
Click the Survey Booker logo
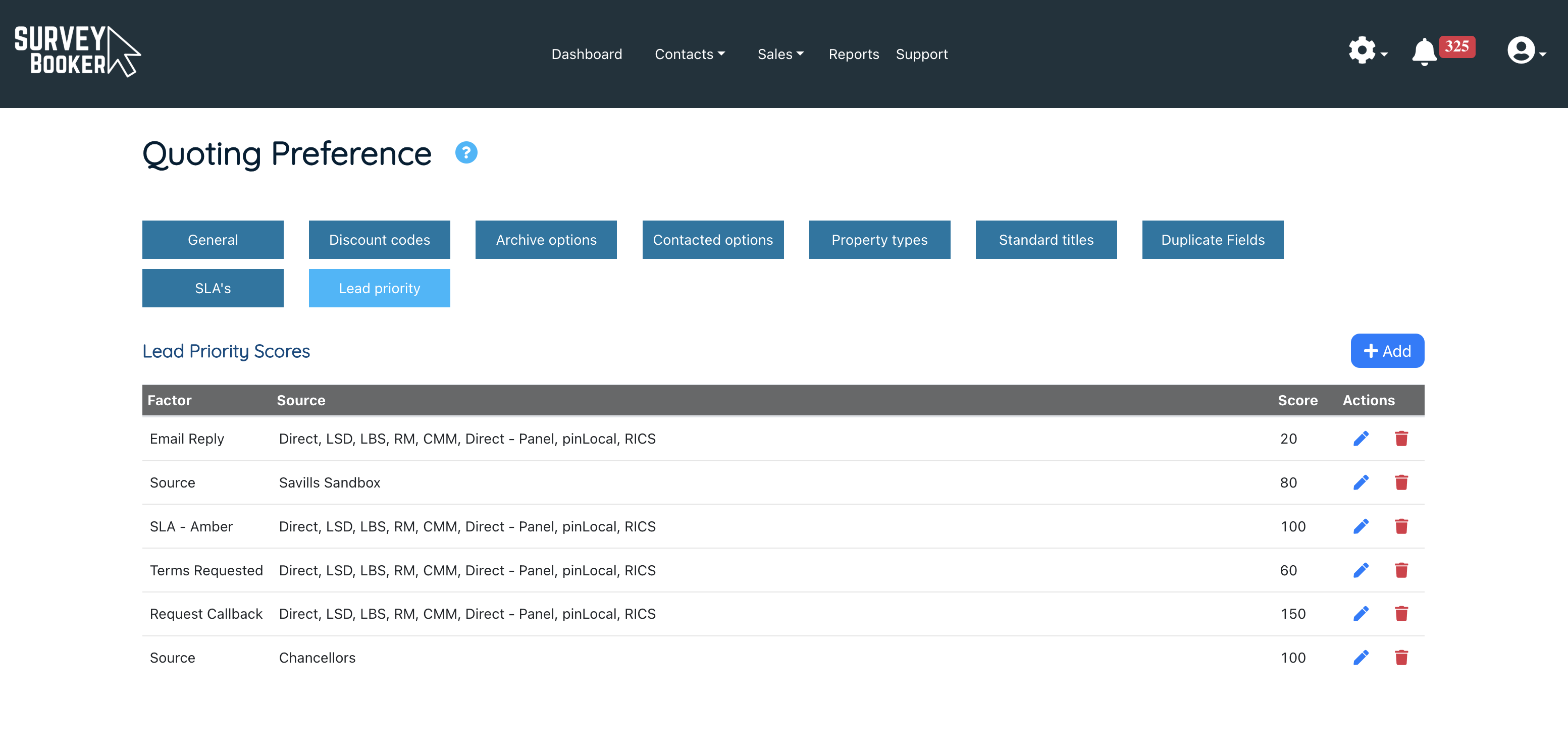point(77,52)
